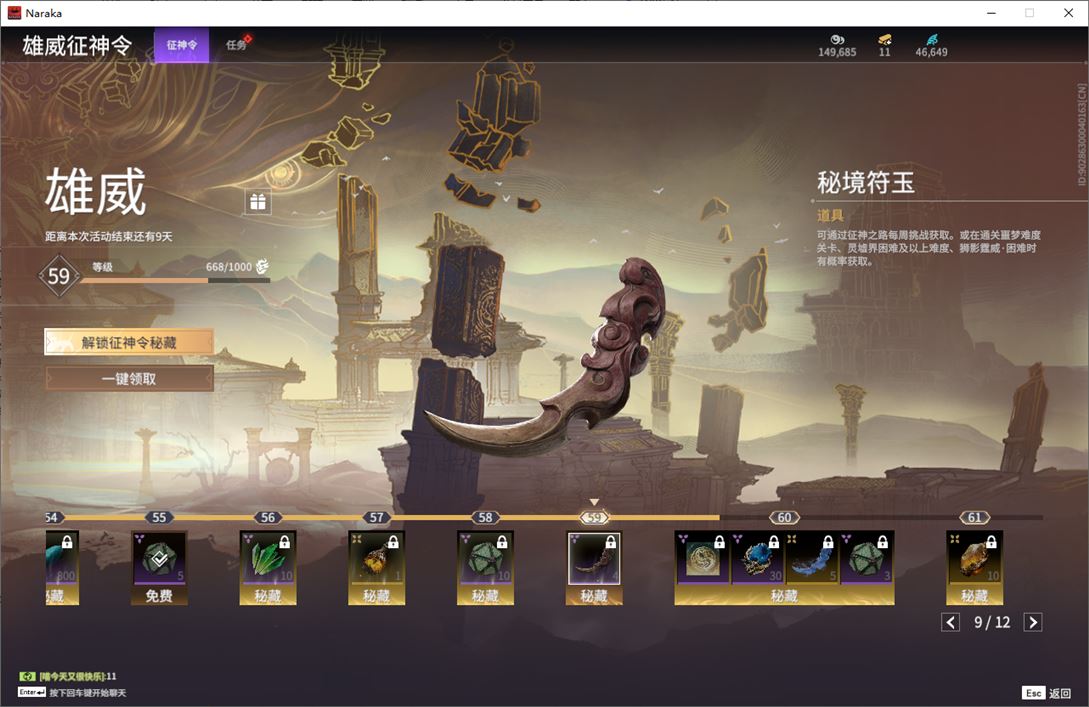Image resolution: width=1089 pixels, height=707 pixels.
Task: Click the 149,685 currency amount
Action: 837,52
